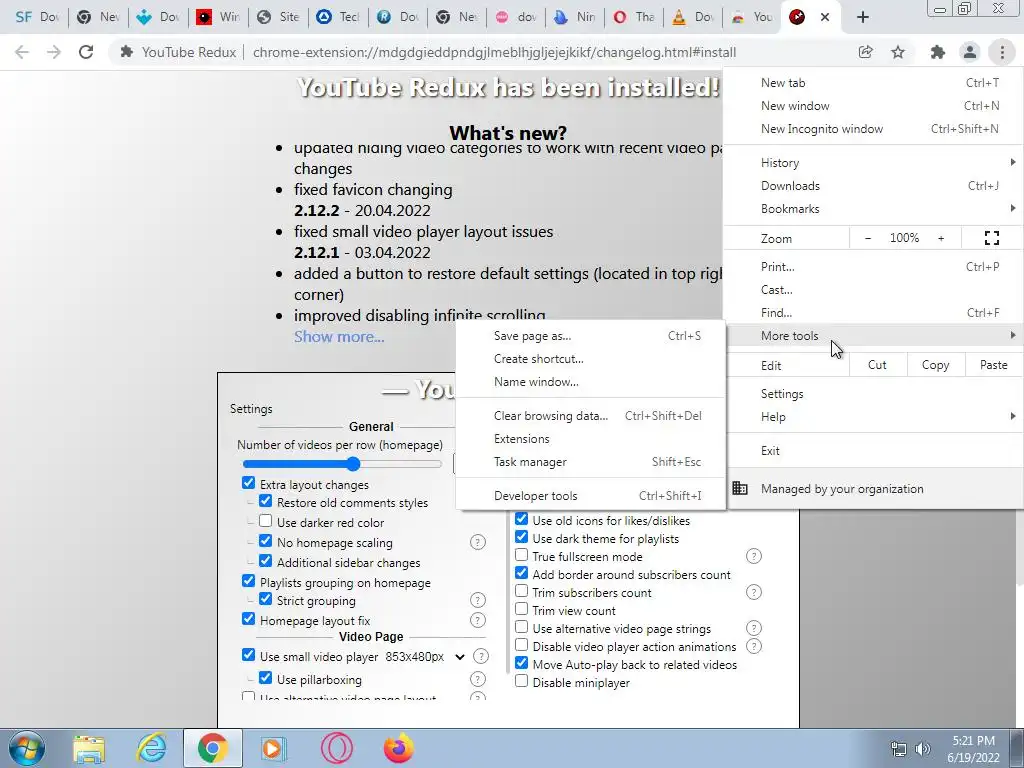
Task: Open Windows Media Player from taskbar
Action: 274,748
